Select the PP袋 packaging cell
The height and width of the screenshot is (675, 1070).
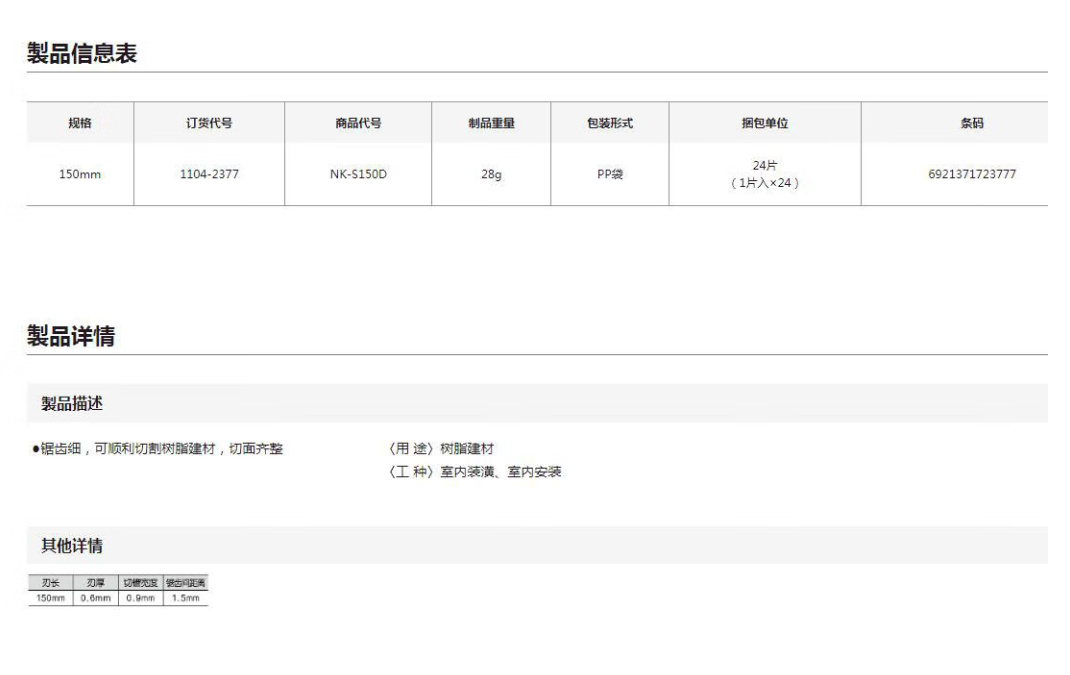pyautogui.click(x=610, y=174)
